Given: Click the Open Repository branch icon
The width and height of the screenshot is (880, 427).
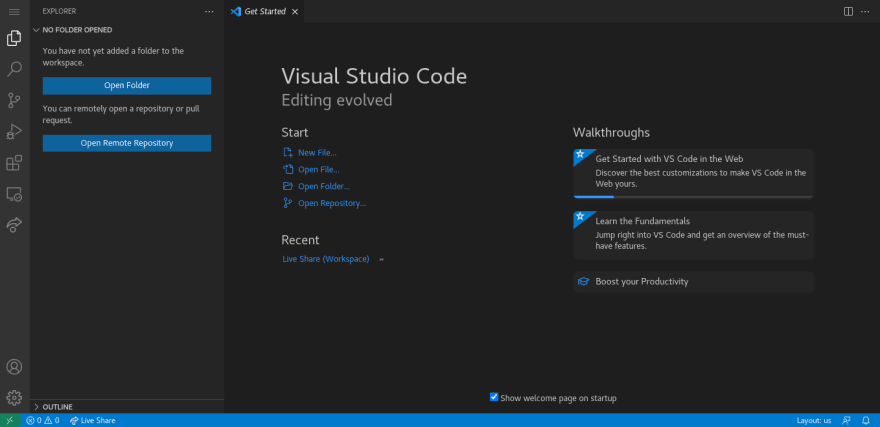Looking at the screenshot, I should click(x=288, y=203).
